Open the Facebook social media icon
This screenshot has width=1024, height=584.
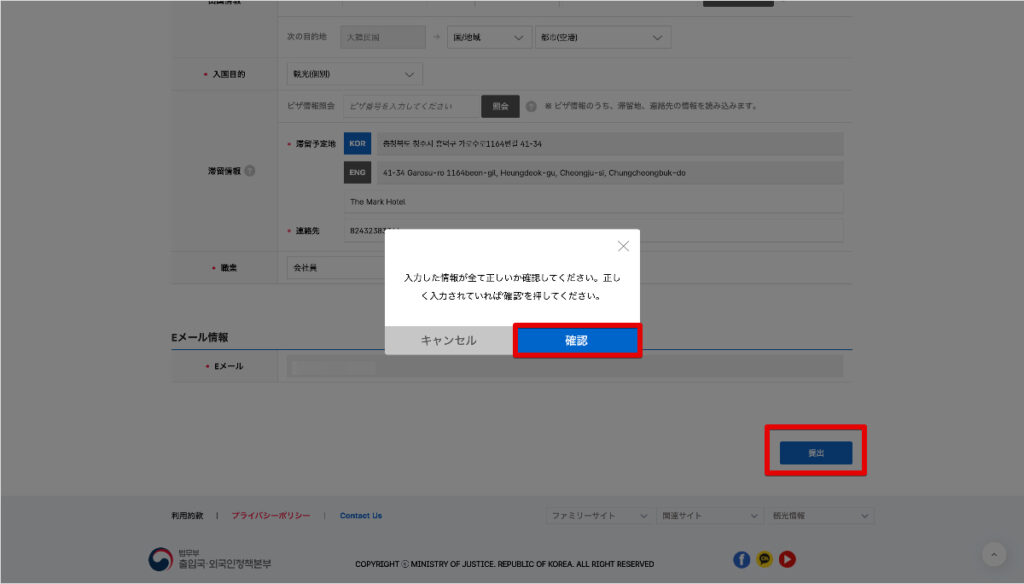point(741,561)
